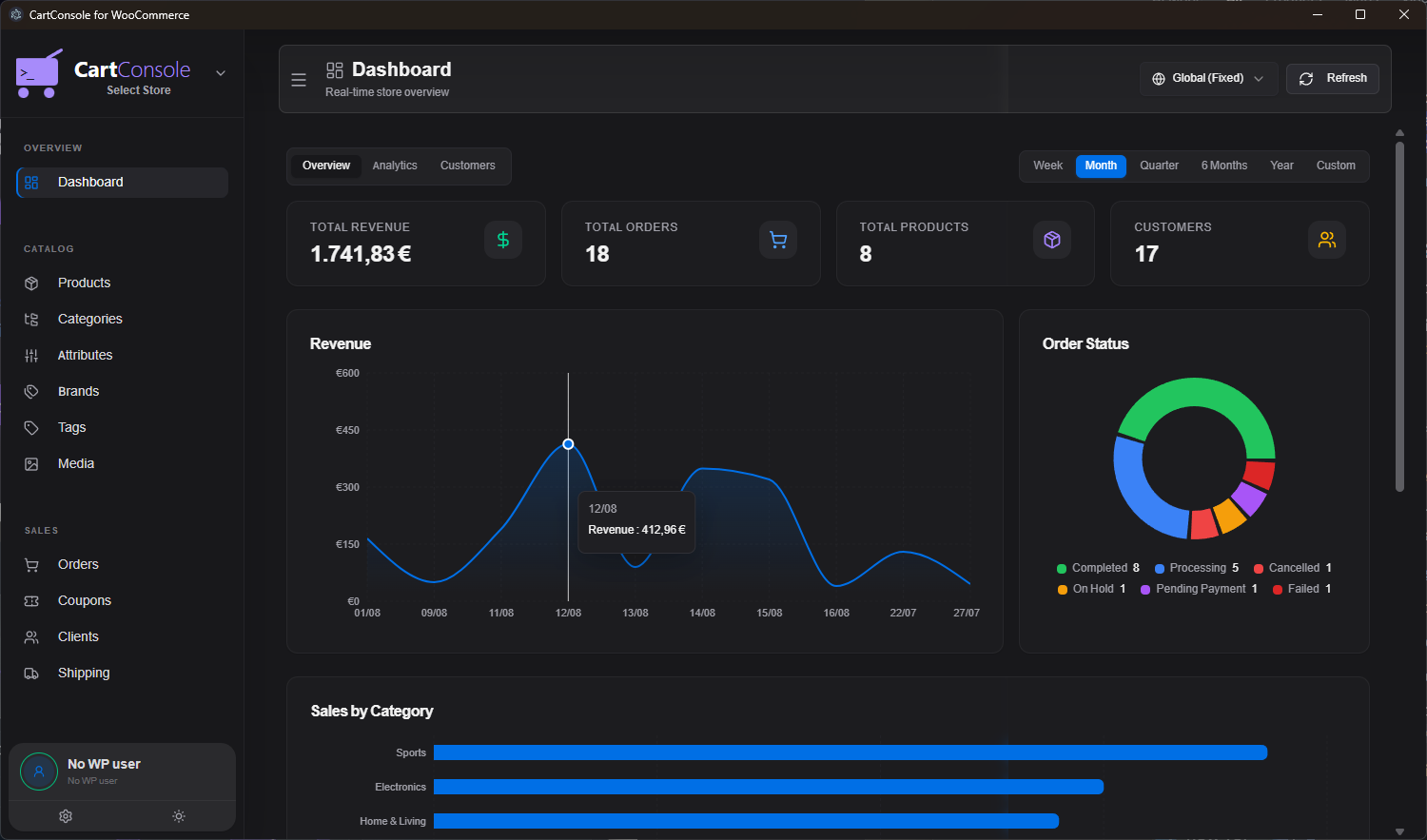The image size is (1427, 840).
Task: Click the No WP user profile name
Action: point(104,764)
